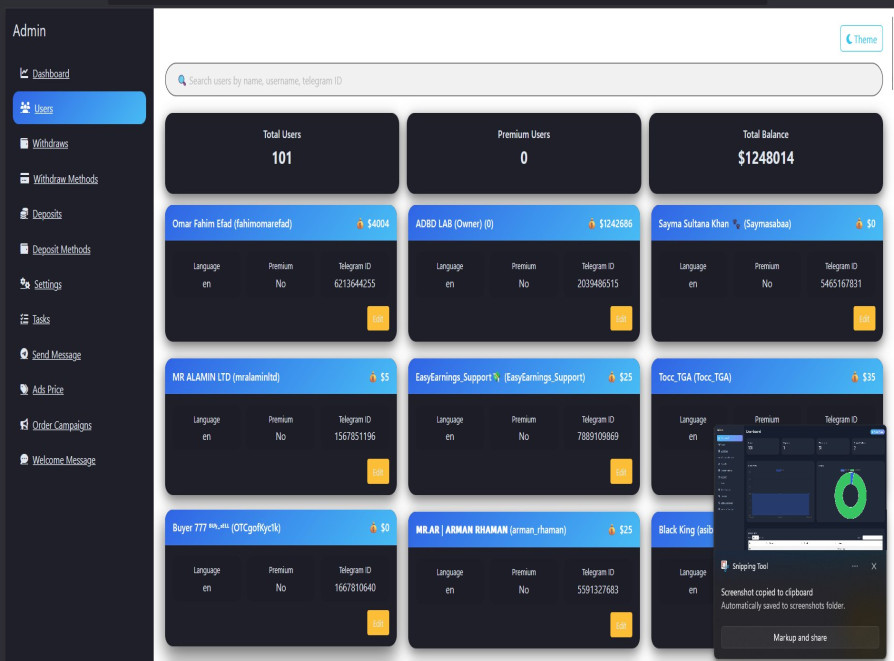Toggle the Theme dark mode button
Screen dimensions: 894x661
coord(861,39)
